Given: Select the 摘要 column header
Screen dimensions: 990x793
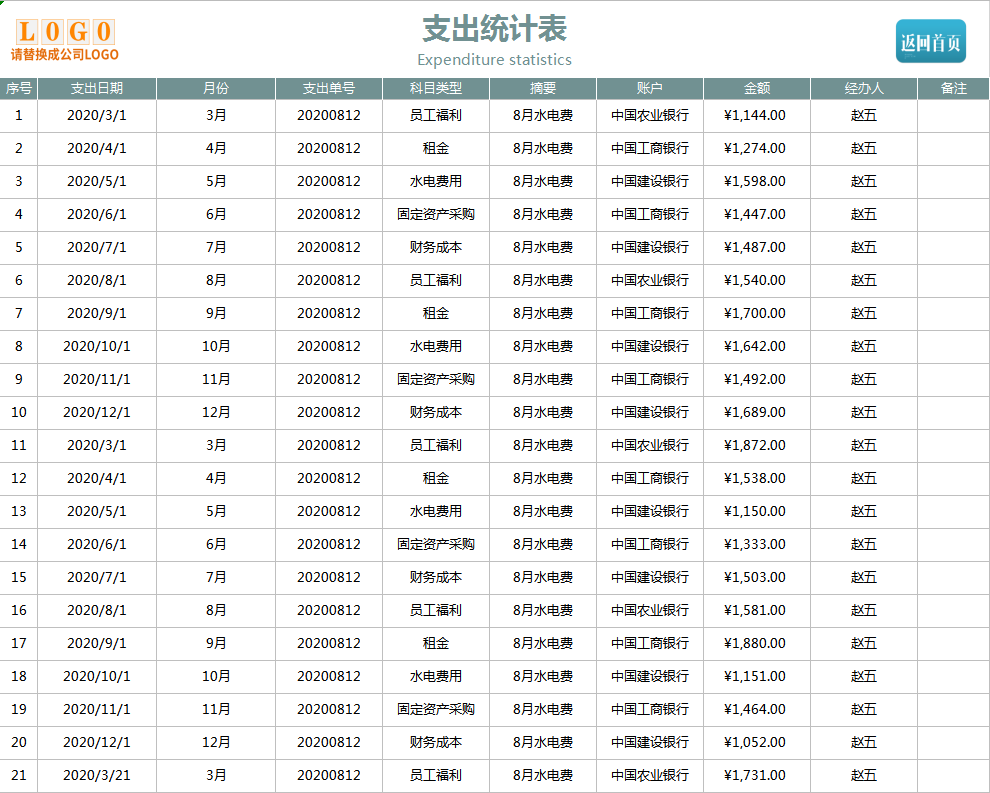Looking at the screenshot, I should pos(543,88).
